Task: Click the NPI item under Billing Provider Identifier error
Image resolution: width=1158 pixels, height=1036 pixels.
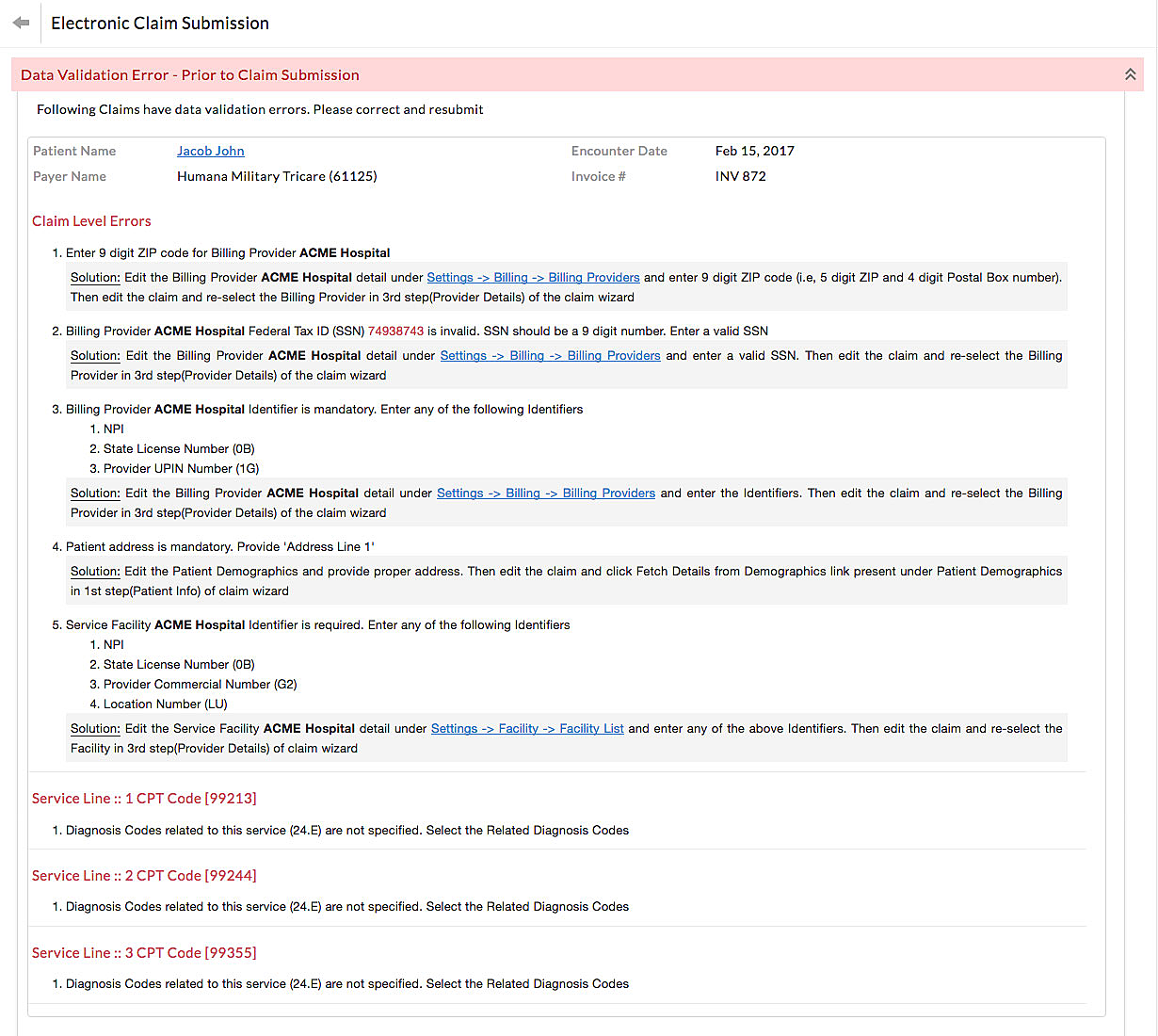Action: coord(113,429)
